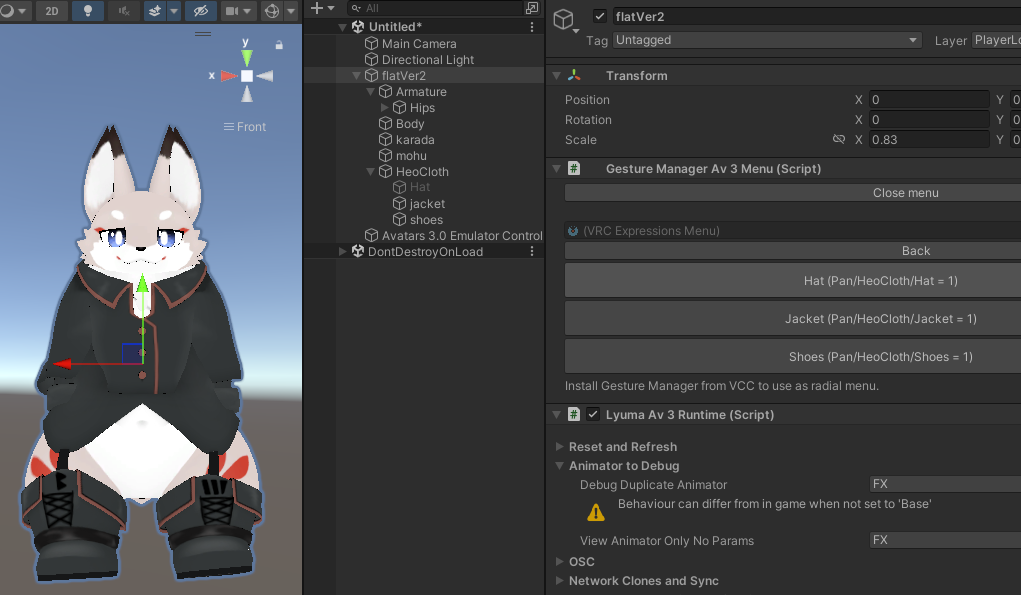Collapse the Armature node
Screen dimensions: 1021x595
click(371, 92)
